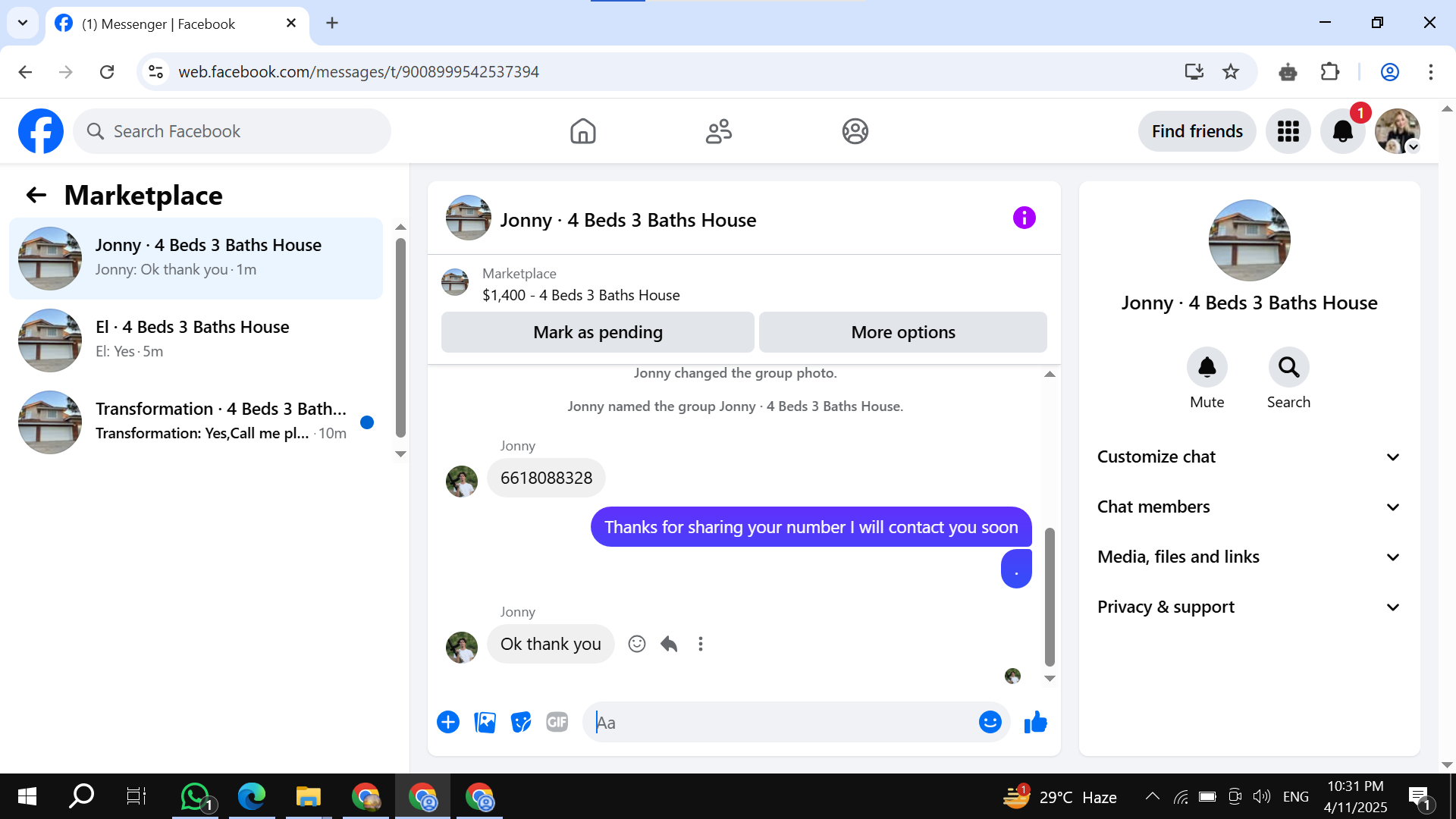Reload the page

point(107,72)
